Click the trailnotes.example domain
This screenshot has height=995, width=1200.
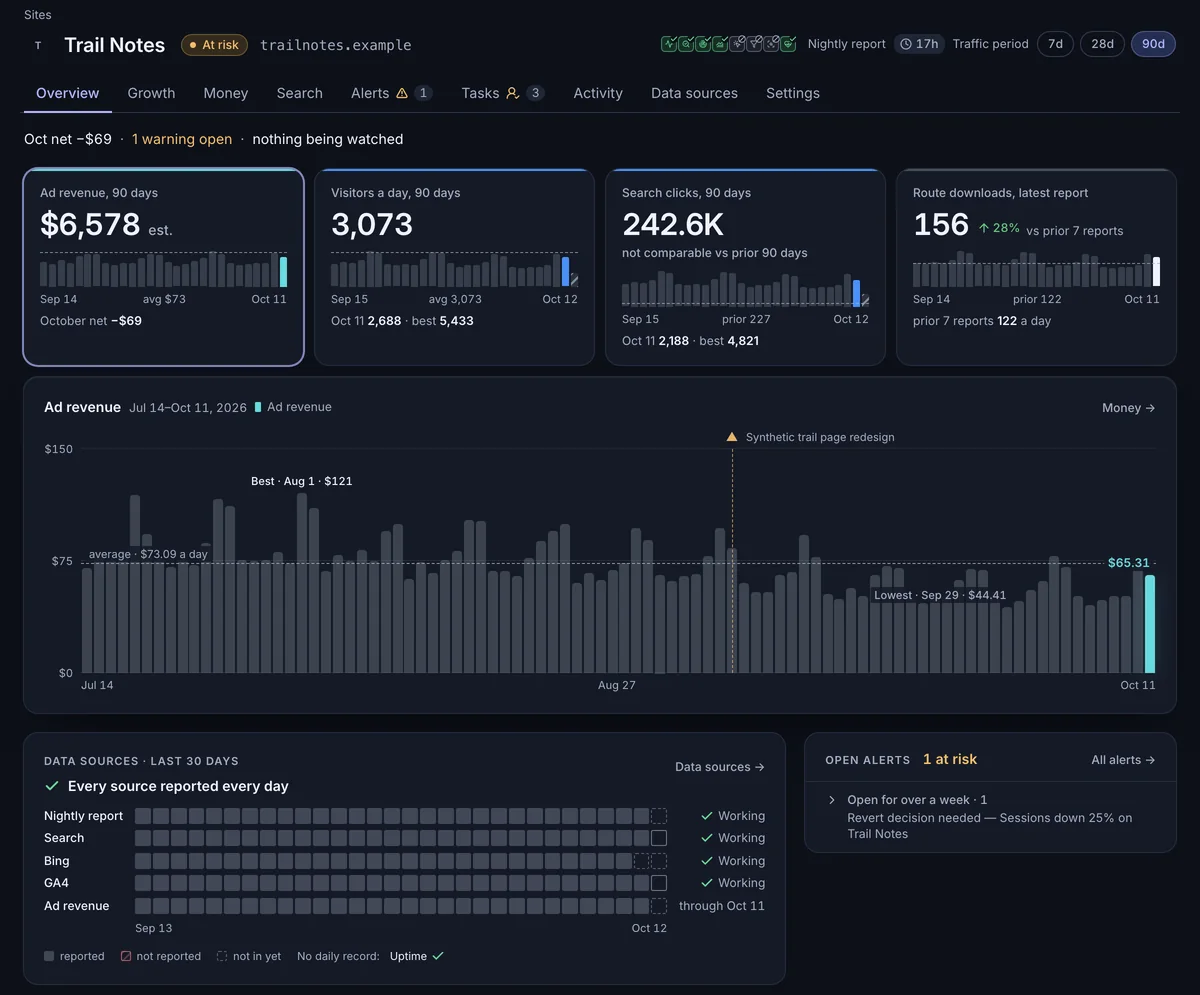(336, 45)
